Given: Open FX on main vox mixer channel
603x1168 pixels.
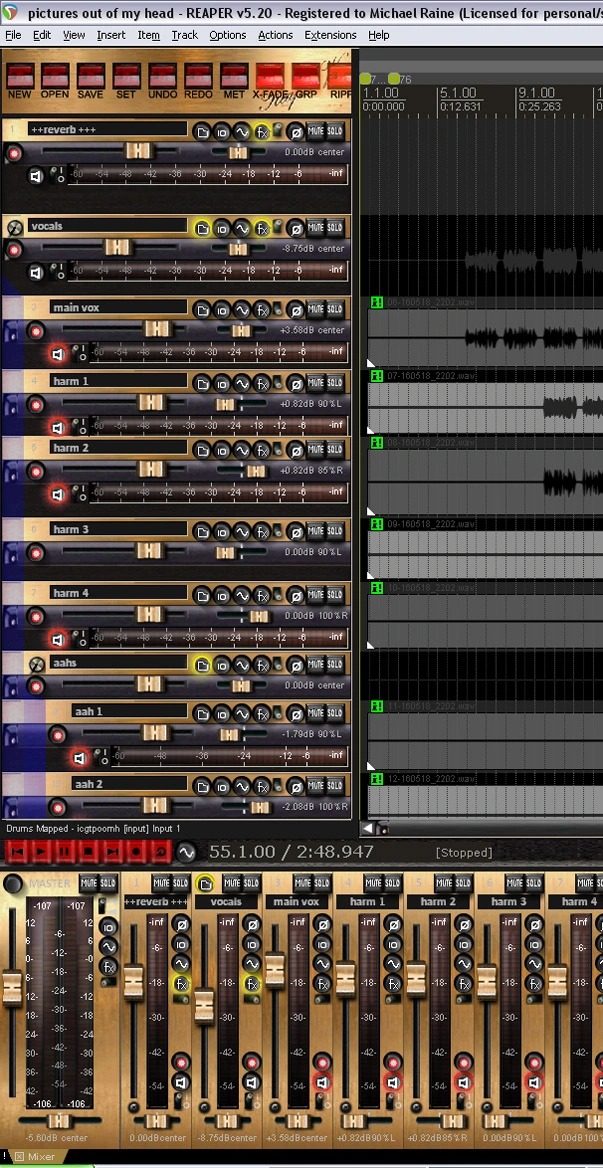Looking at the screenshot, I should point(322,984).
